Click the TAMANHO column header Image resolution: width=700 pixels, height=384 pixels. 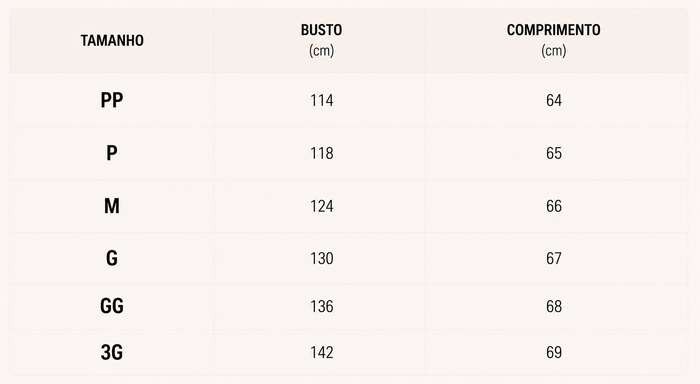112,41
